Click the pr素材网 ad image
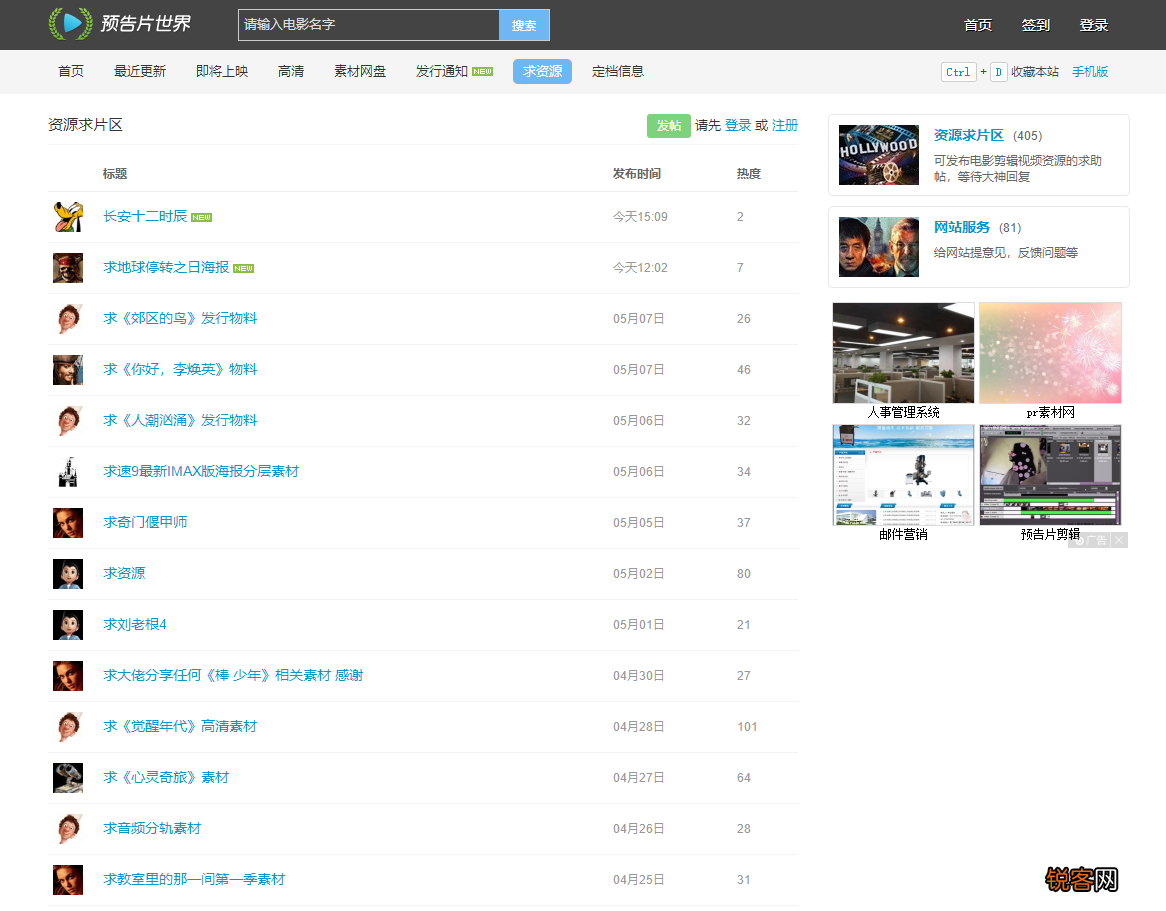 1050,353
